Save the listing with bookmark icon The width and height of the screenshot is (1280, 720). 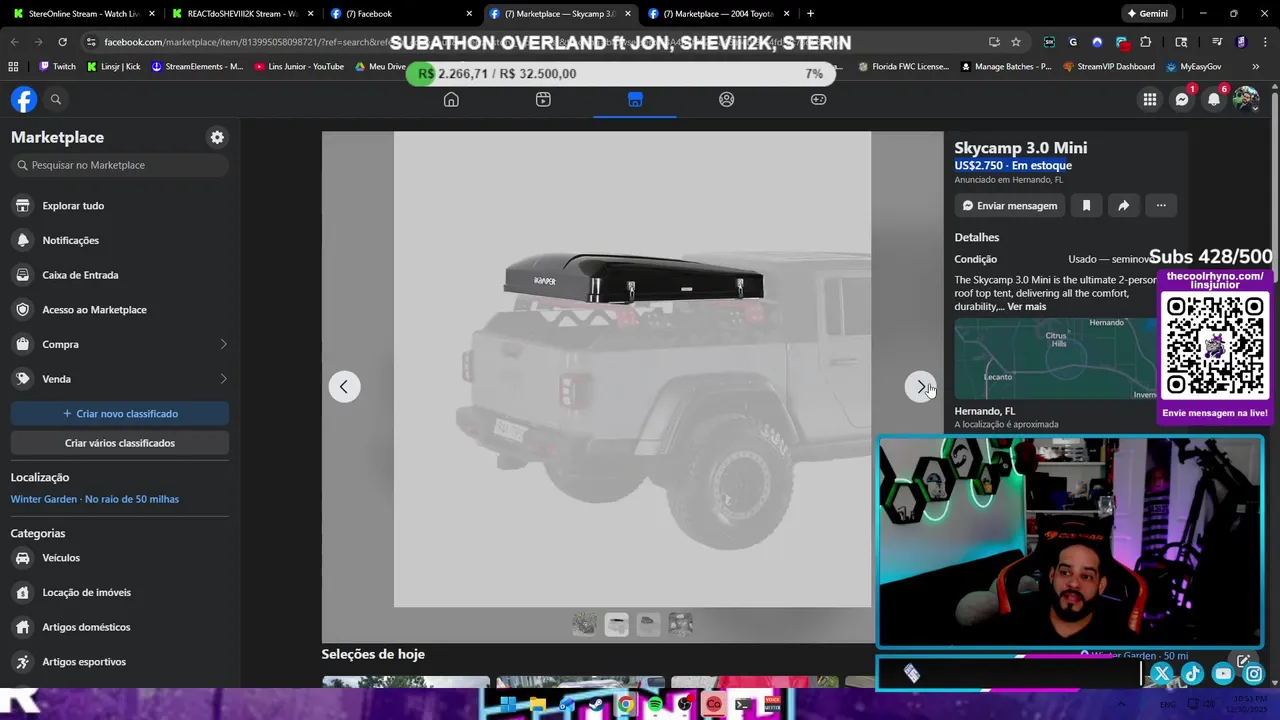point(1086,205)
